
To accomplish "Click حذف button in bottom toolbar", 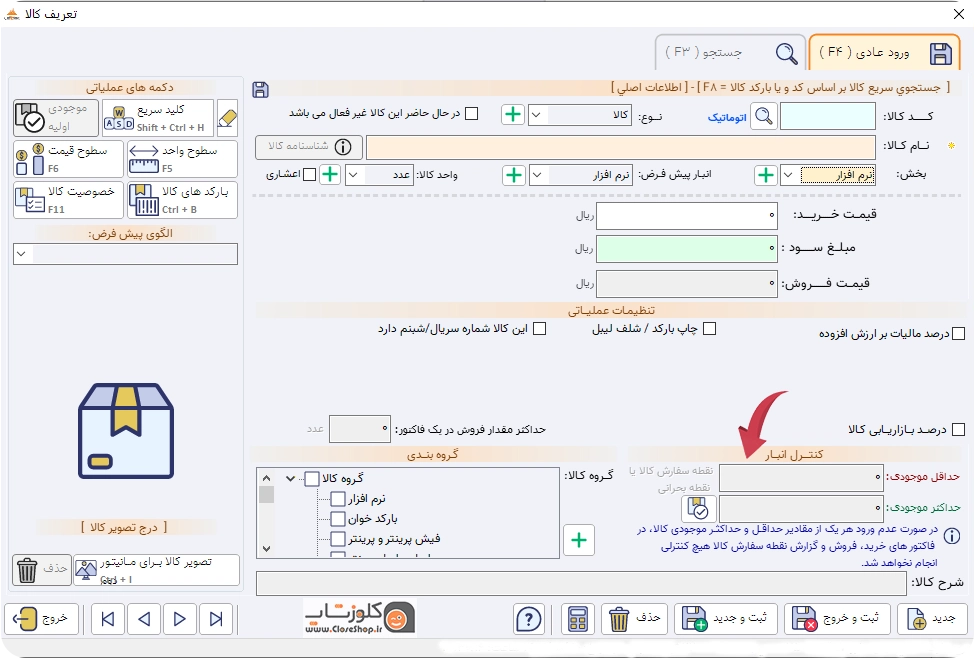I will (x=635, y=619).
